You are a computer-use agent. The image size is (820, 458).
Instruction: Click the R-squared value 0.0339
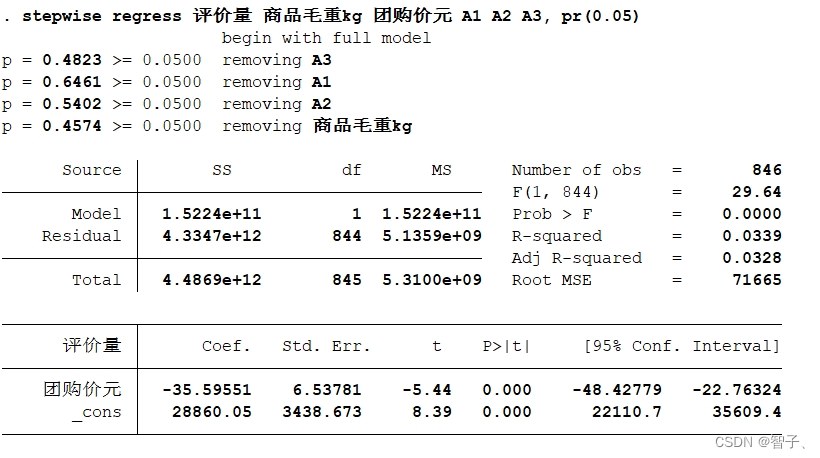click(x=752, y=236)
